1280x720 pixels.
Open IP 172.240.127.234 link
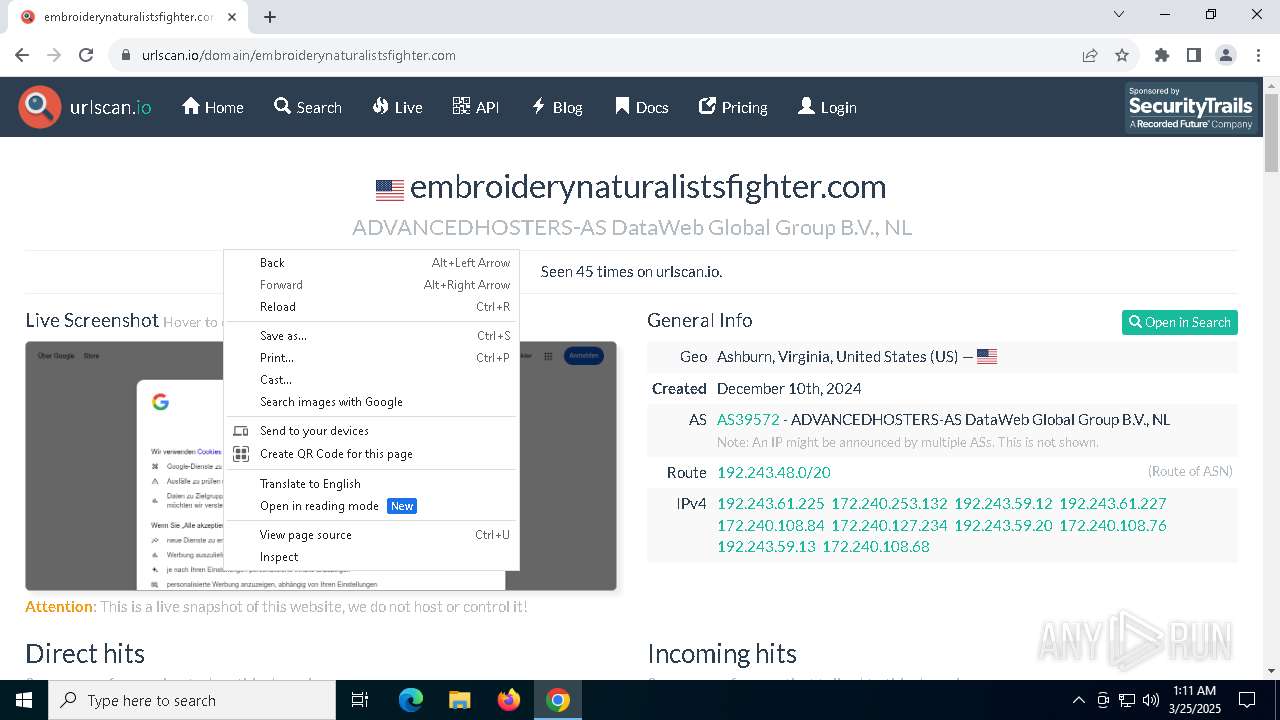[889, 525]
